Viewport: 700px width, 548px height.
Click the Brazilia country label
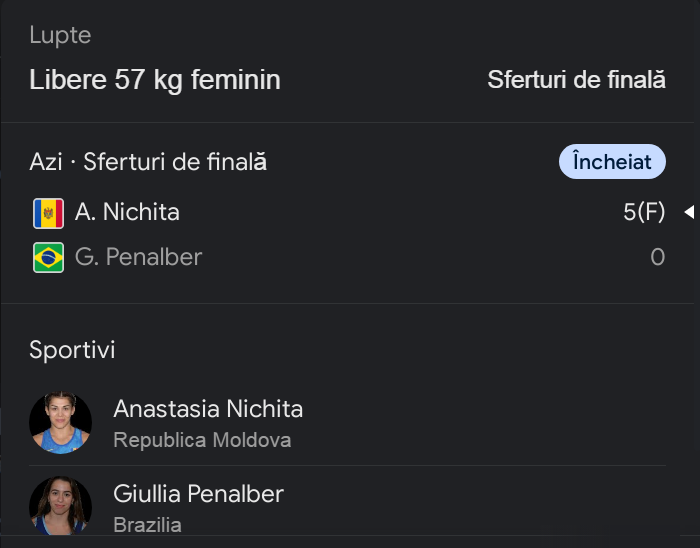pos(147,525)
